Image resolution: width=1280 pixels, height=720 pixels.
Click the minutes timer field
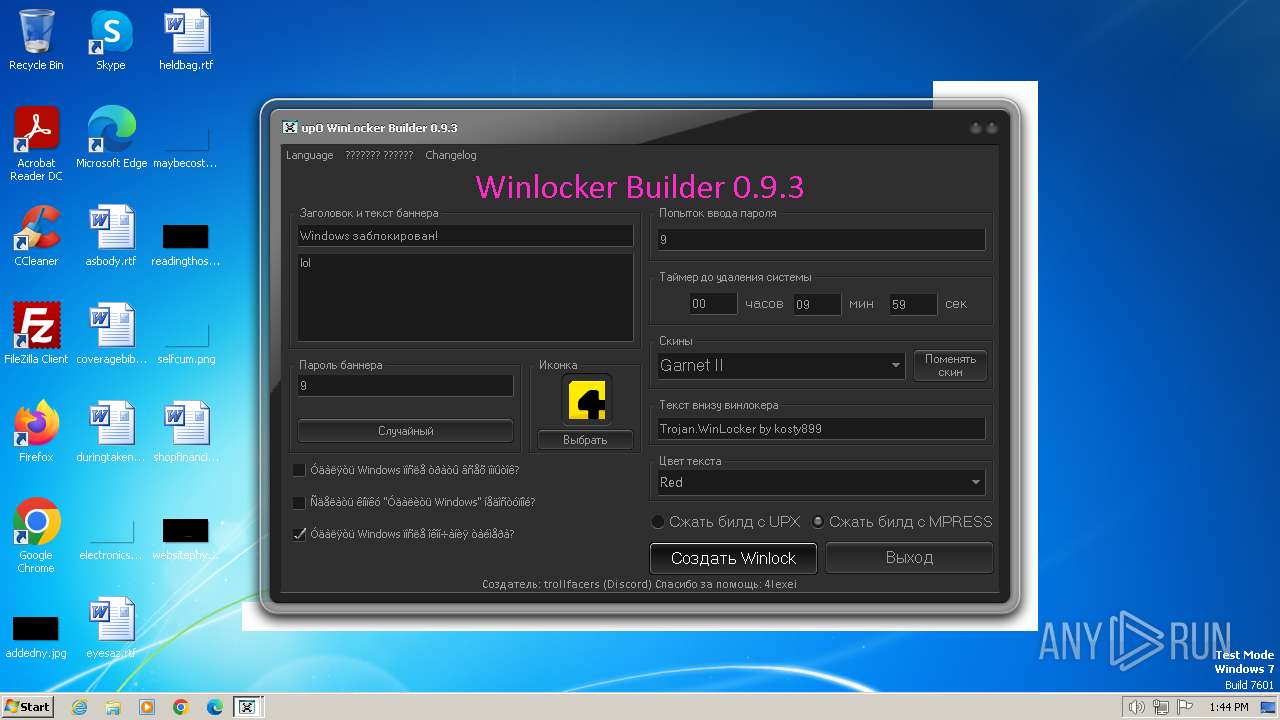coord(817,304)
